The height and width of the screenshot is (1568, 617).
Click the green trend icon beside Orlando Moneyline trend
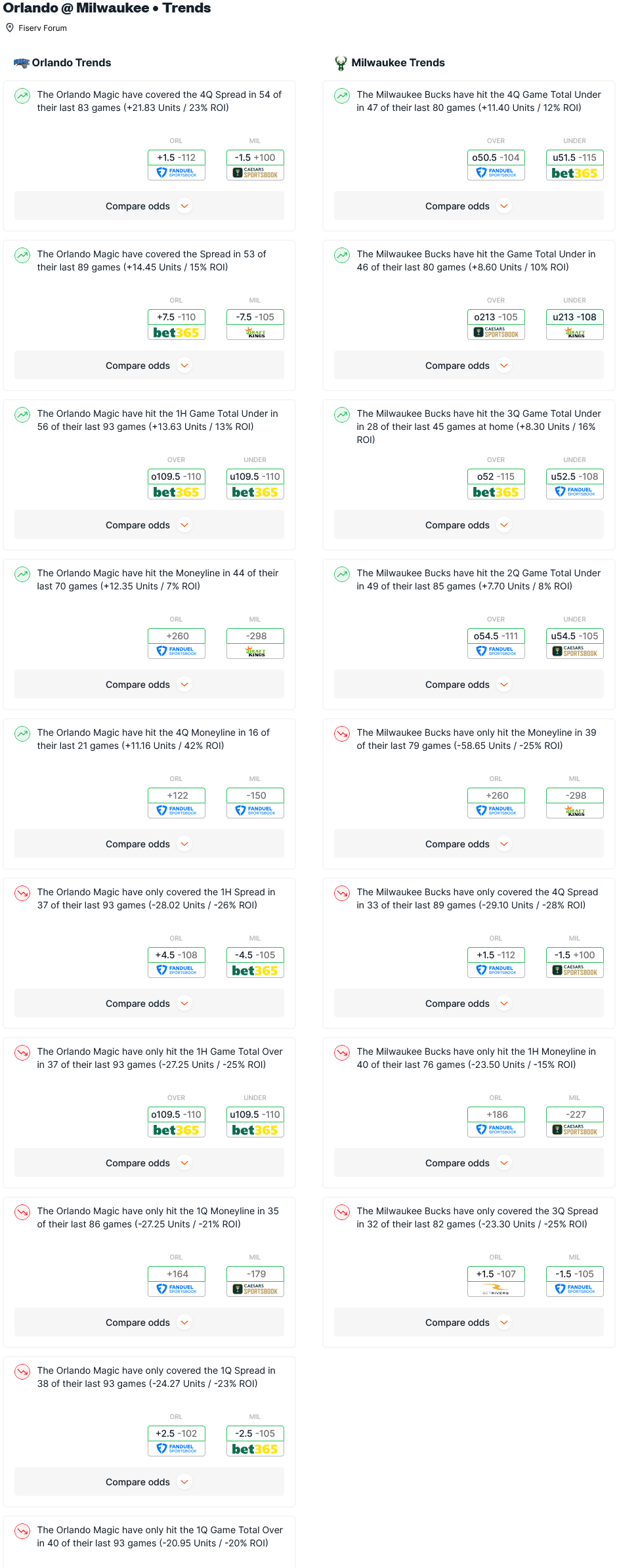[x=22, y=574]
